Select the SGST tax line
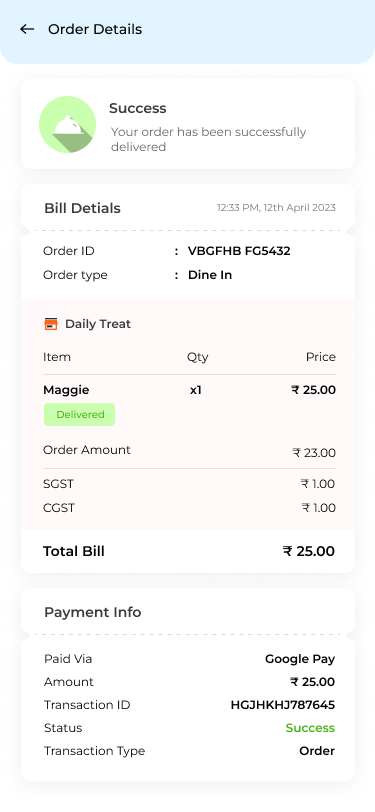This screenshot has width=375, height=812. pyautogui.click(x=189, y=484)
